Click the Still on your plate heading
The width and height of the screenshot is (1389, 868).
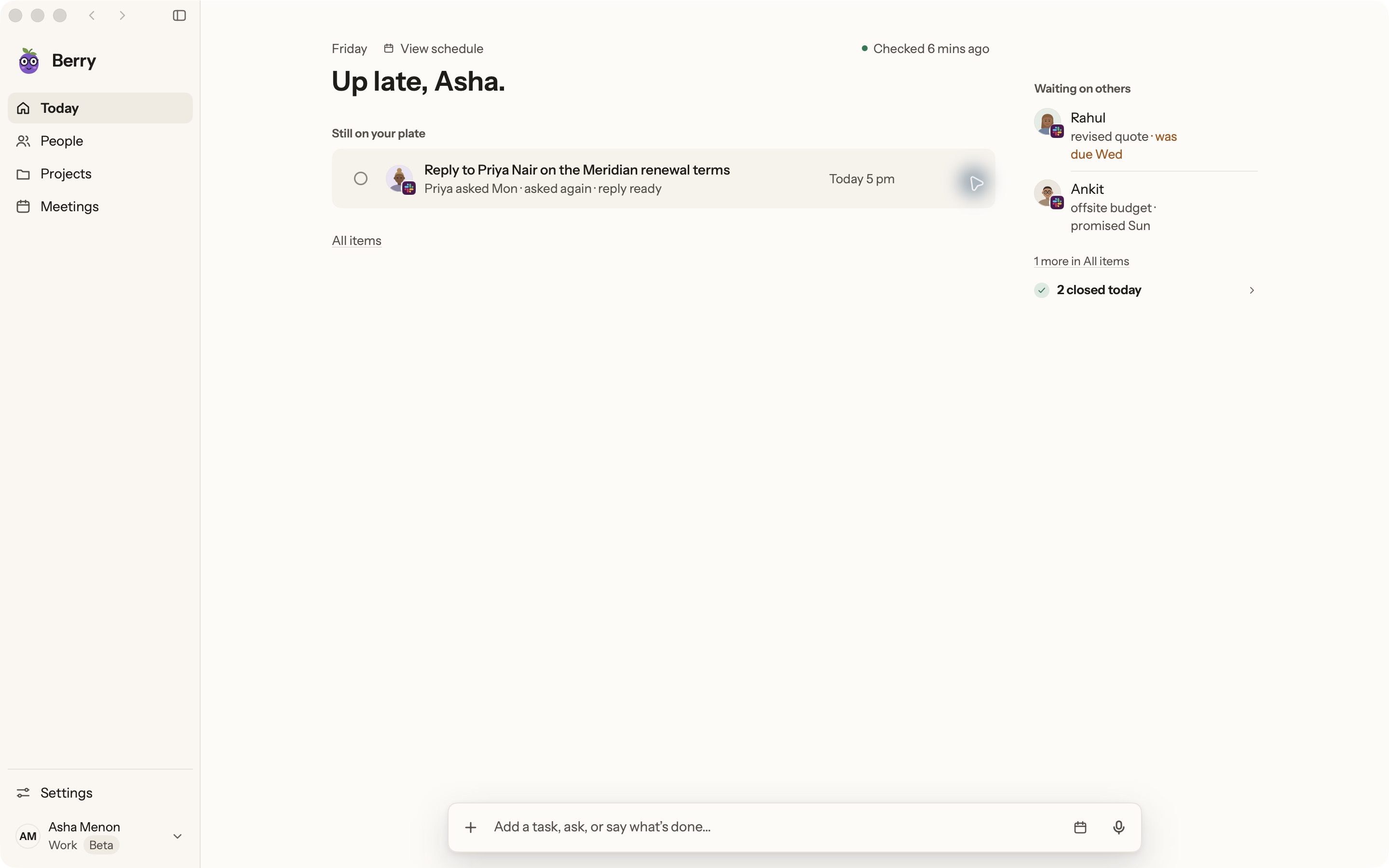point(378,133)
